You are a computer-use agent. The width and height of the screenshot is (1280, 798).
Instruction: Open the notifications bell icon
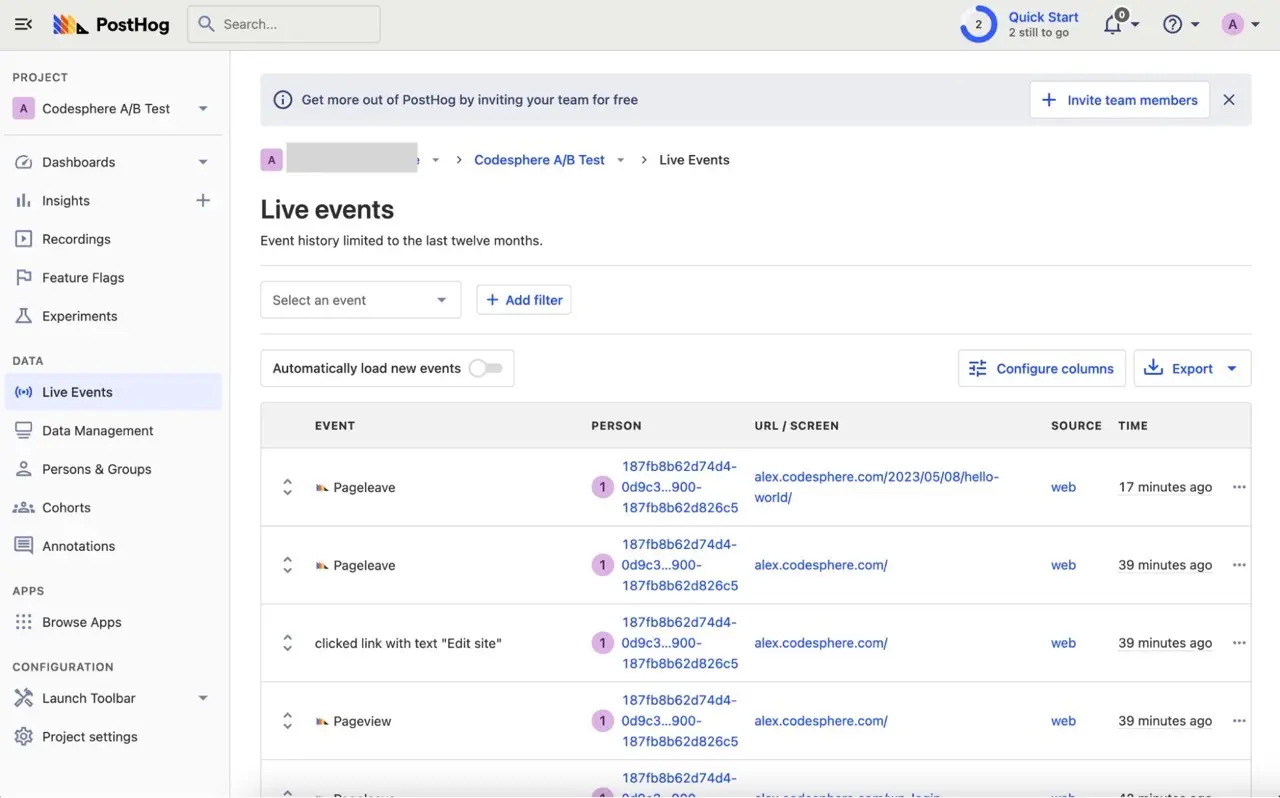[x=1113, y=25]
